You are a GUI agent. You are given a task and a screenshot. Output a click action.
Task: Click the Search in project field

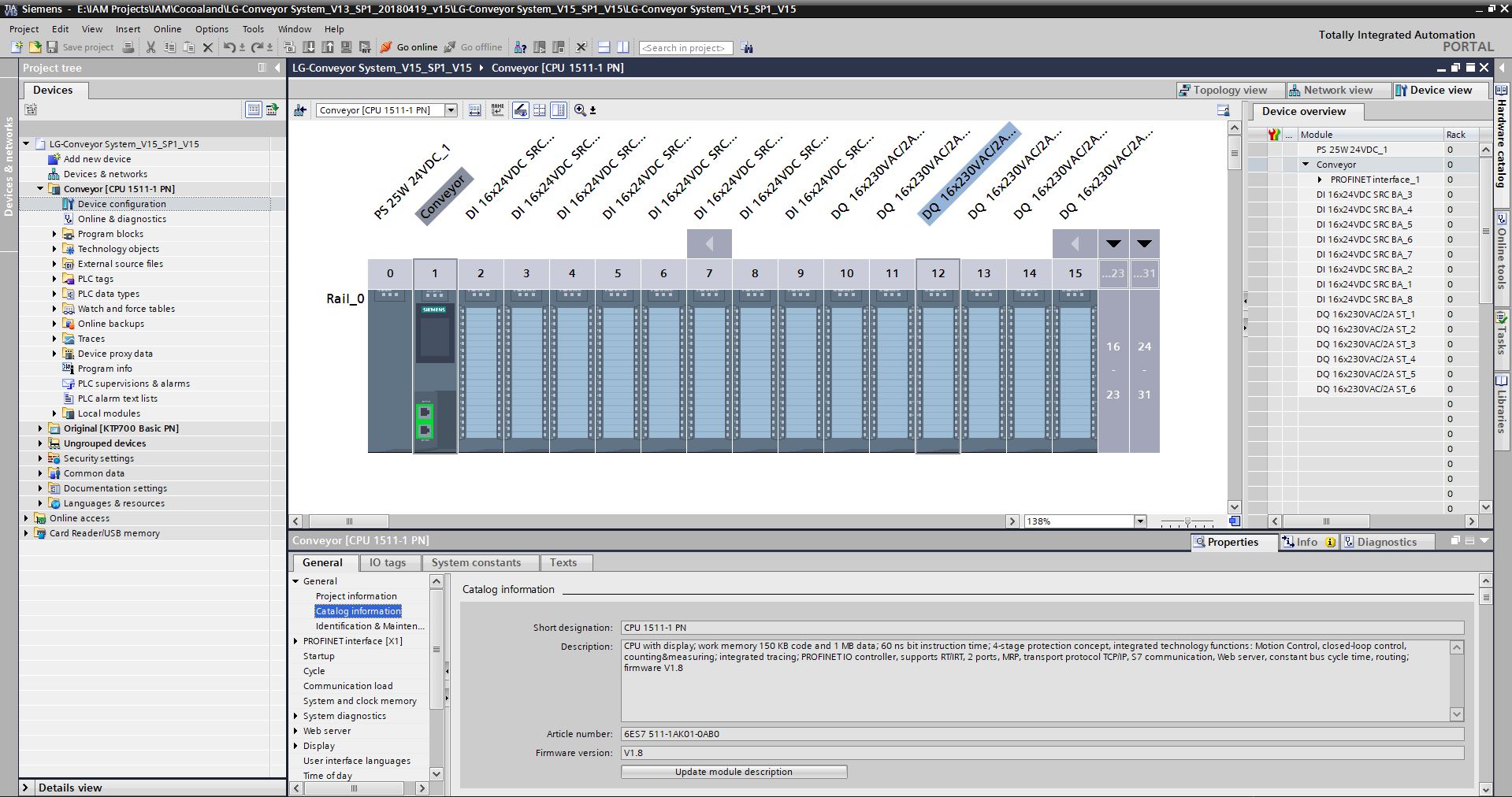click(x=685, y=48)
